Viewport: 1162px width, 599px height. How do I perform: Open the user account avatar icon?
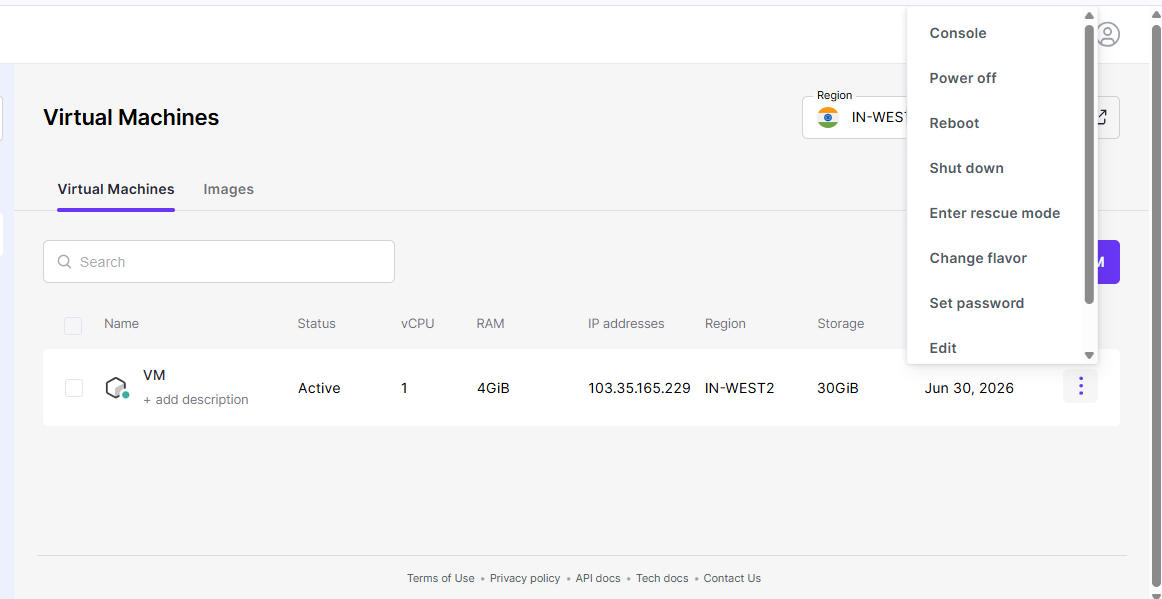[x=1108, y=34]
